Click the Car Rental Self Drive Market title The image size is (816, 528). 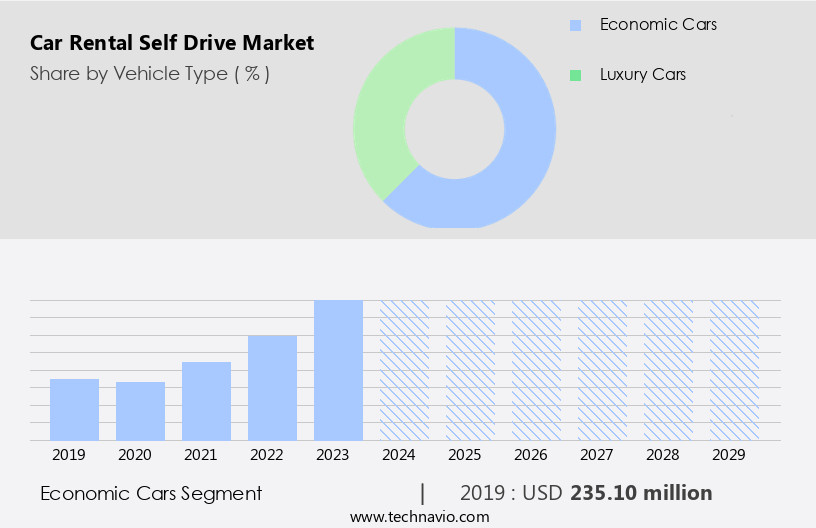pyautogui.click(x=172, y=43)
